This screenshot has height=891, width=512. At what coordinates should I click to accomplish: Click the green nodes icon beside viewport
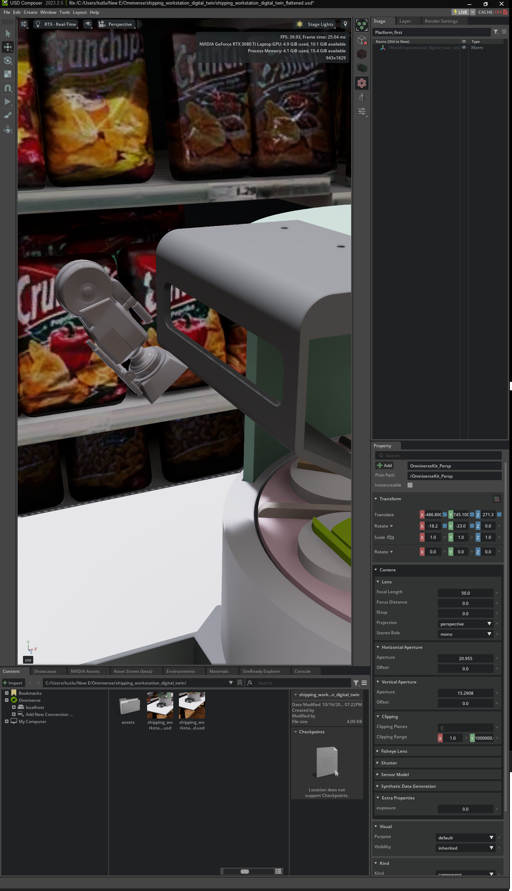tap(361, 25)
